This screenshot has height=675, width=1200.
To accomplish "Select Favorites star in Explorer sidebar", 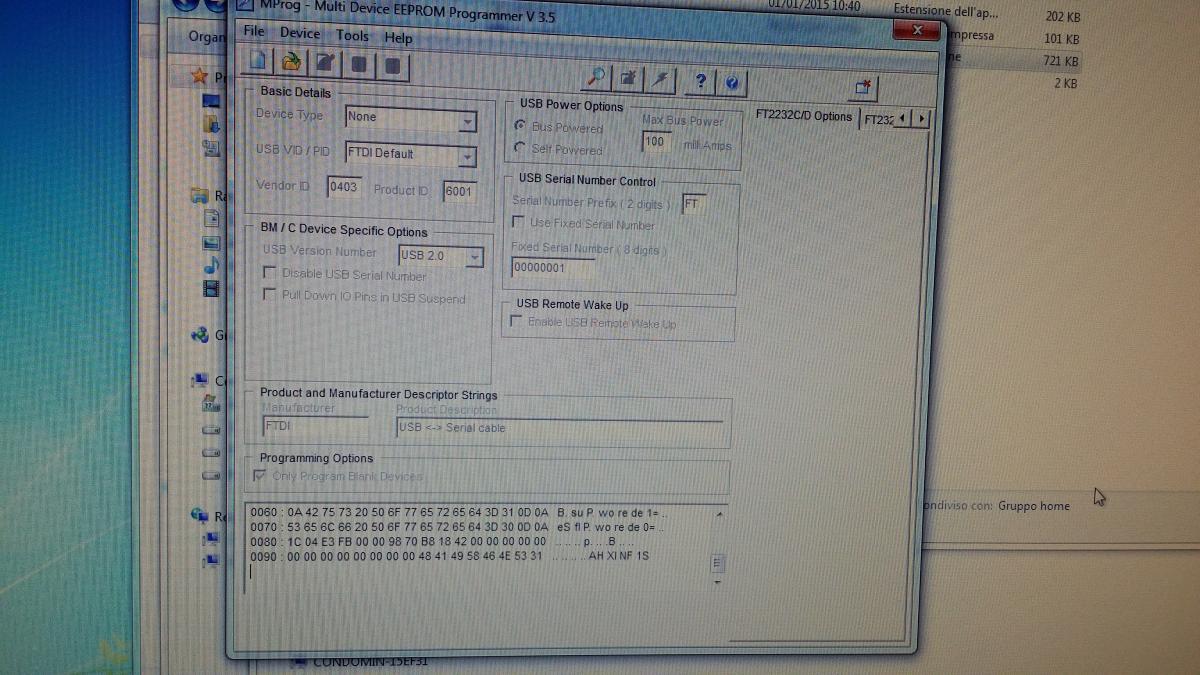I will pos(199,75).
